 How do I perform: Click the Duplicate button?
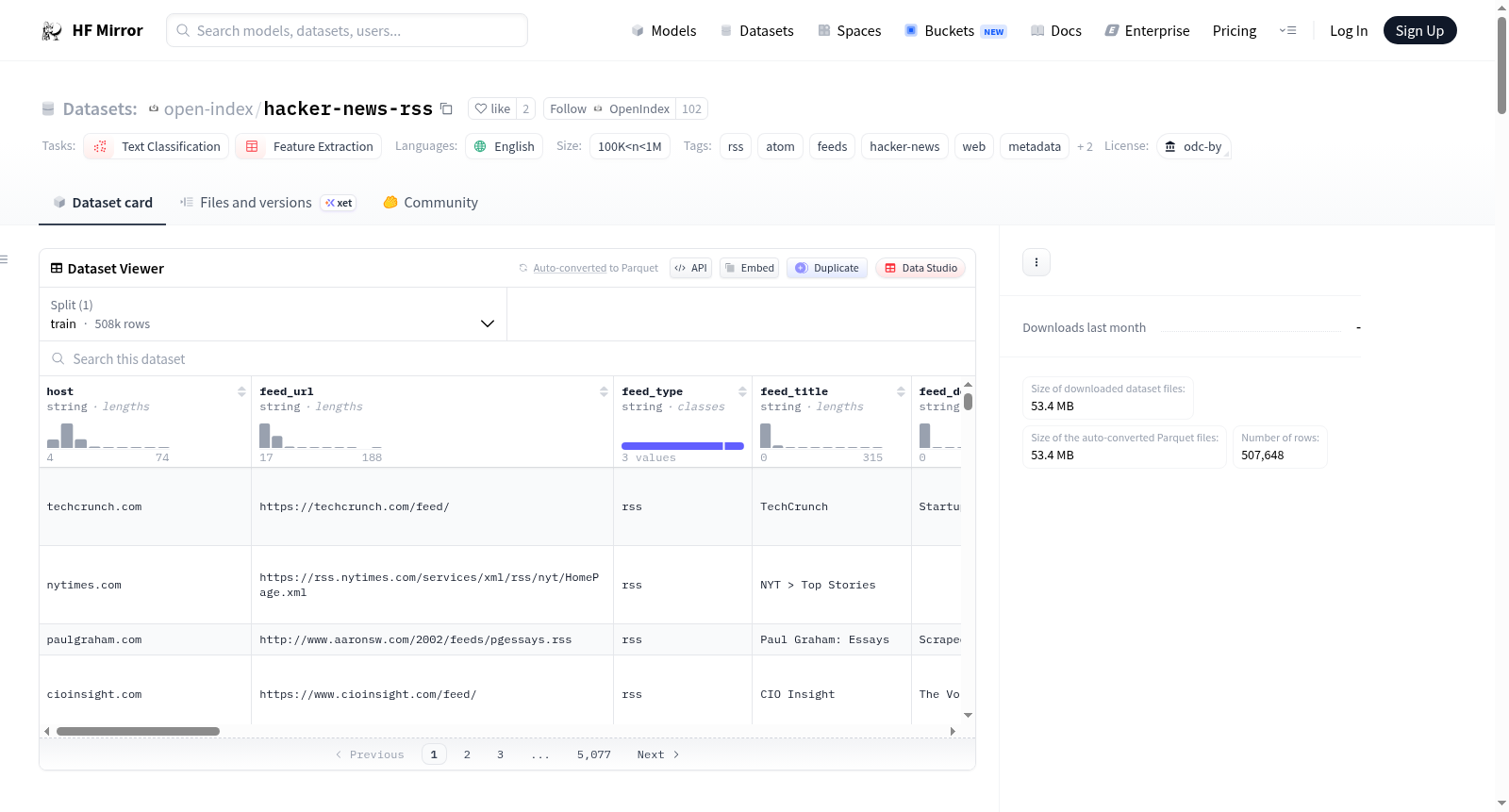pyautogui.click(x=827, y=268)
